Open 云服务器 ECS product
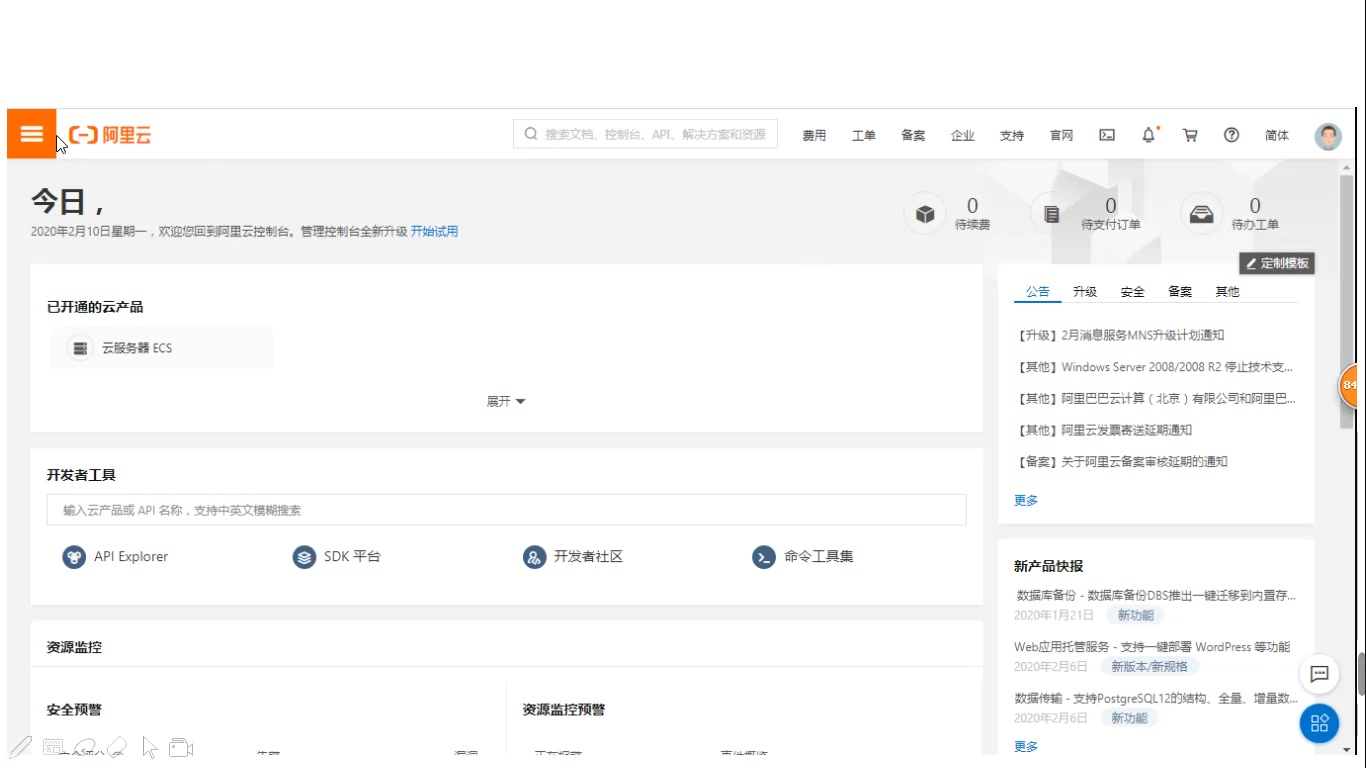Screen dimensions: 1366x768 point(161,348)
